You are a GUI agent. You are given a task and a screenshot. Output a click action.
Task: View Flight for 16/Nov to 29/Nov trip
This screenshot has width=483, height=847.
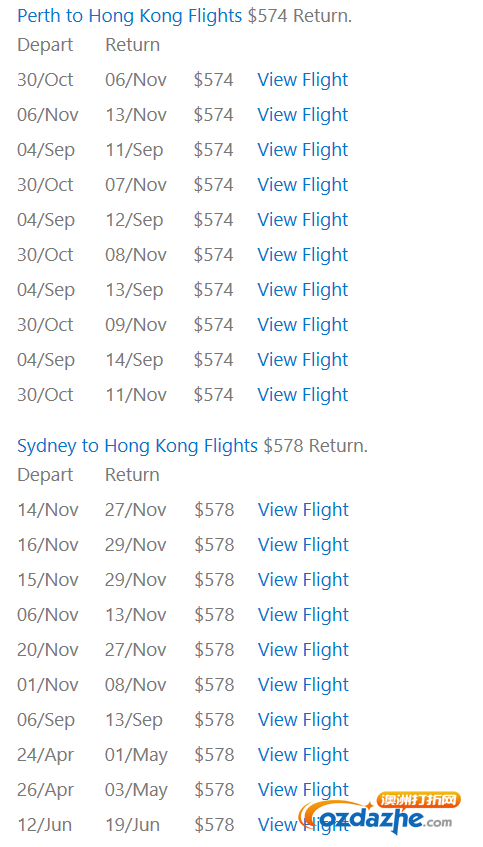pos(303,545)
